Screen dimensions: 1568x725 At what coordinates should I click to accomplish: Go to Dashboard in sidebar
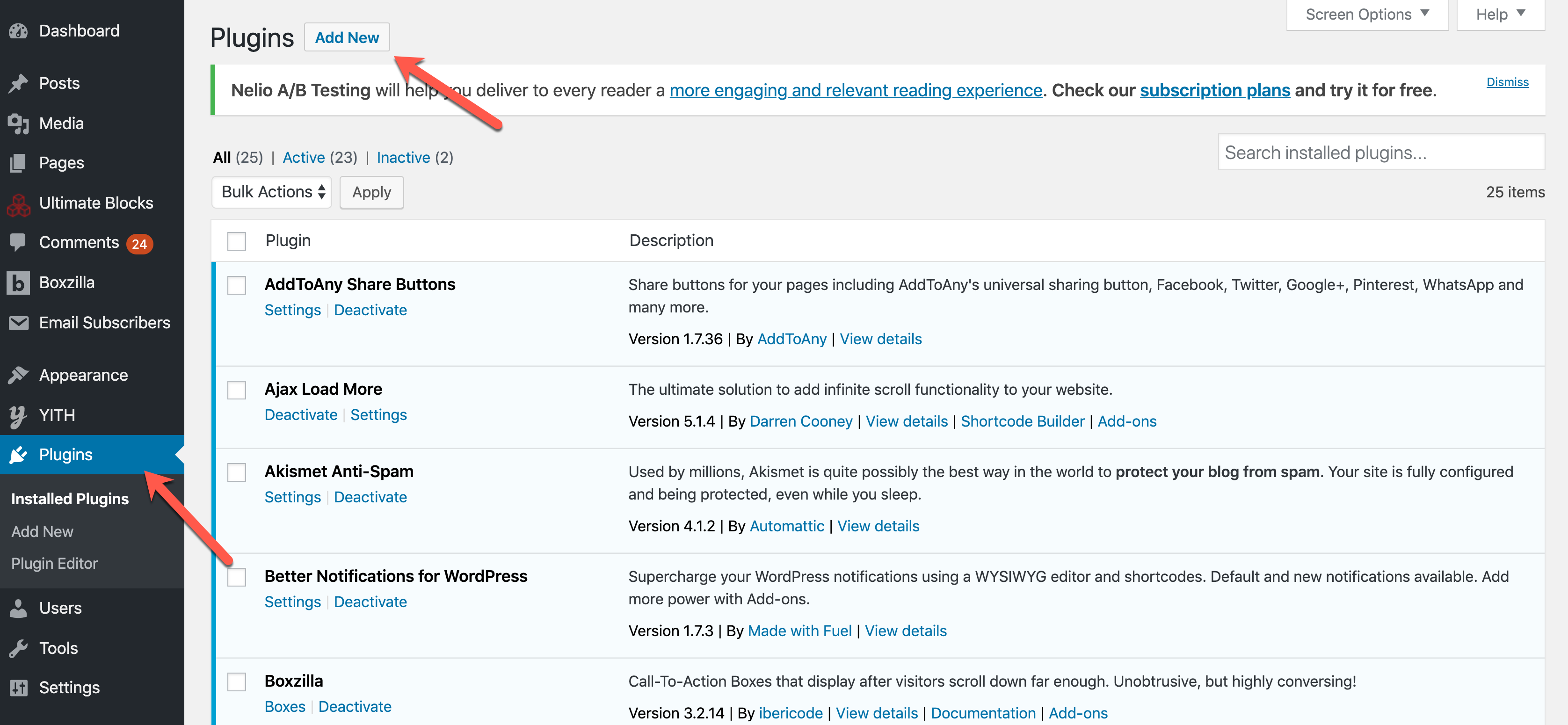[x=79, y=31]
